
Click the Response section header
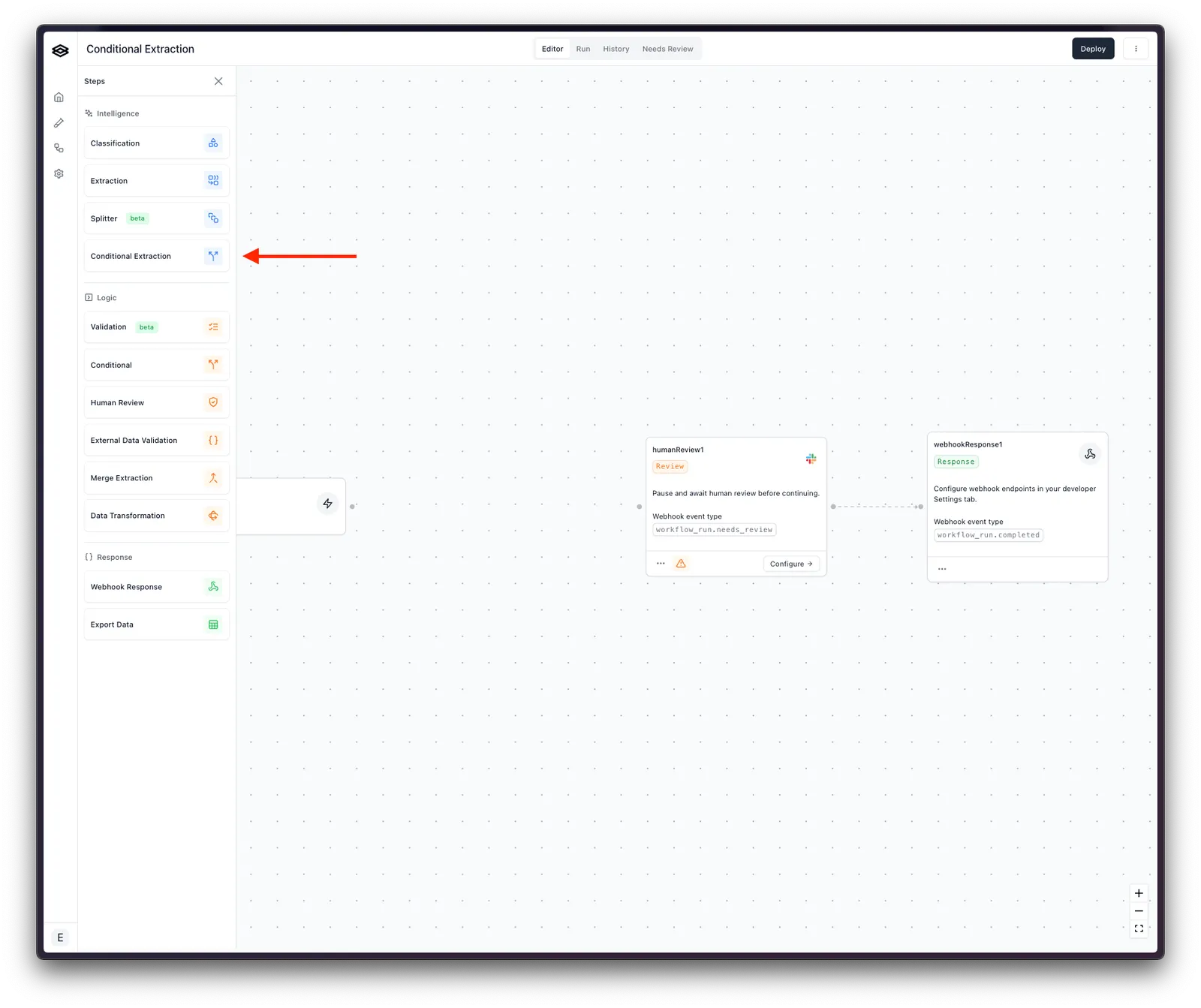tap(108, 557)
